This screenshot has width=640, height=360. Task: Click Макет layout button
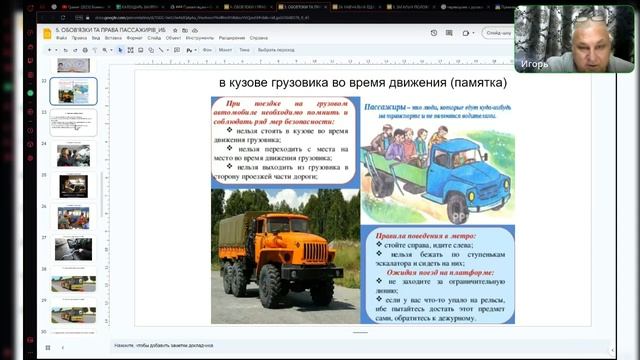coord(225,50)
